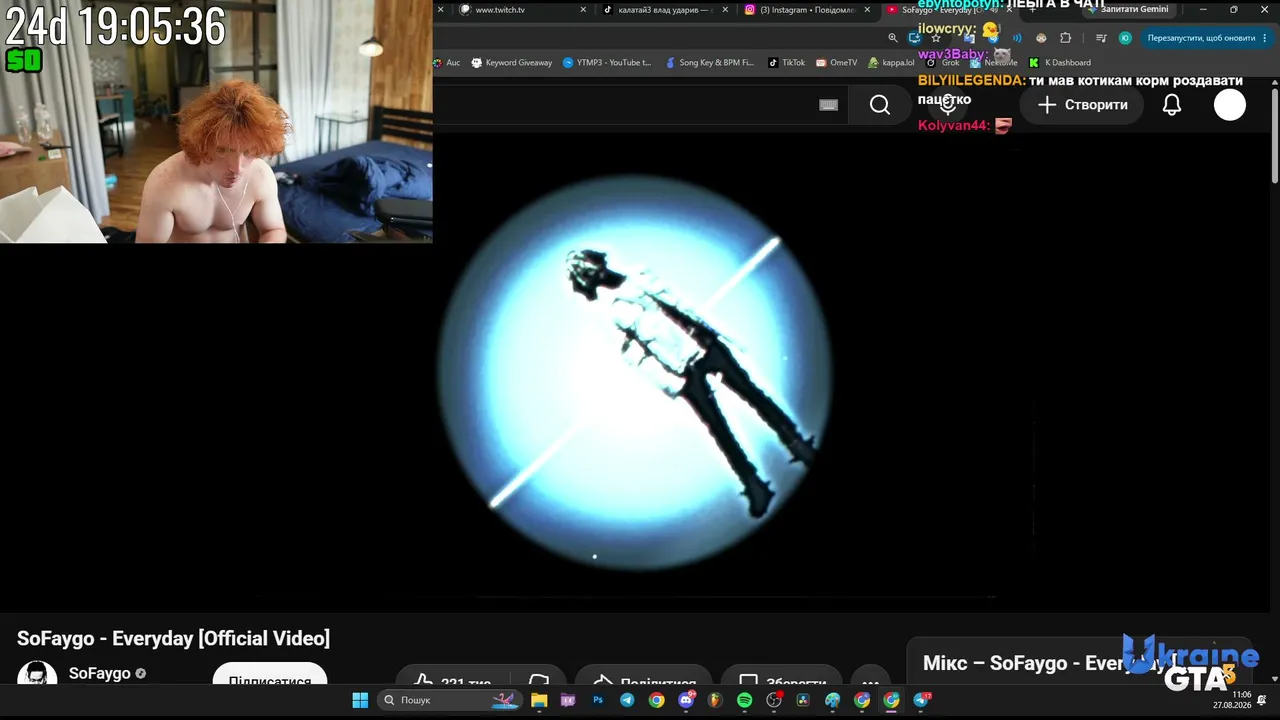Open the TikTok bookmark
The image size is (1280, 720).
point(786,62)
